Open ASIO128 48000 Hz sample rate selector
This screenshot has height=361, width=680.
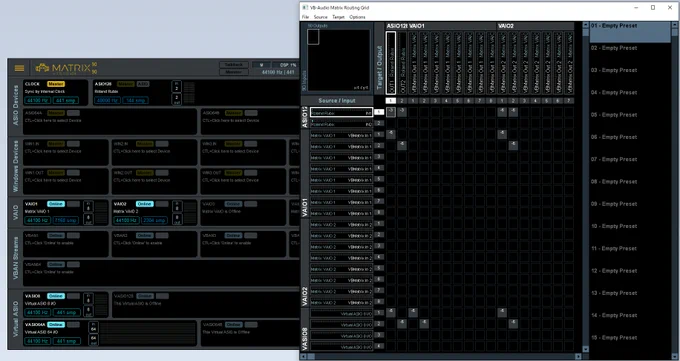point(107,100)
